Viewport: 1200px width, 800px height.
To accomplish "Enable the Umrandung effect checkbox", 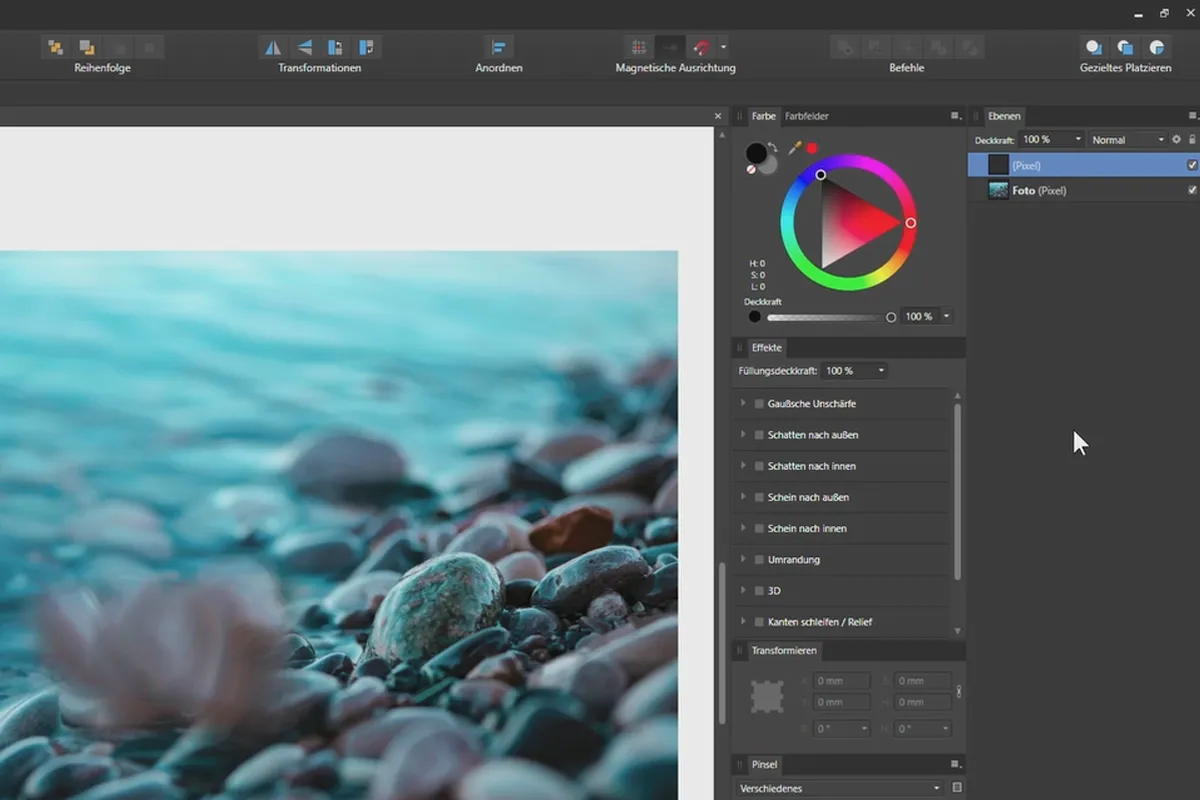I will [759, 560].
